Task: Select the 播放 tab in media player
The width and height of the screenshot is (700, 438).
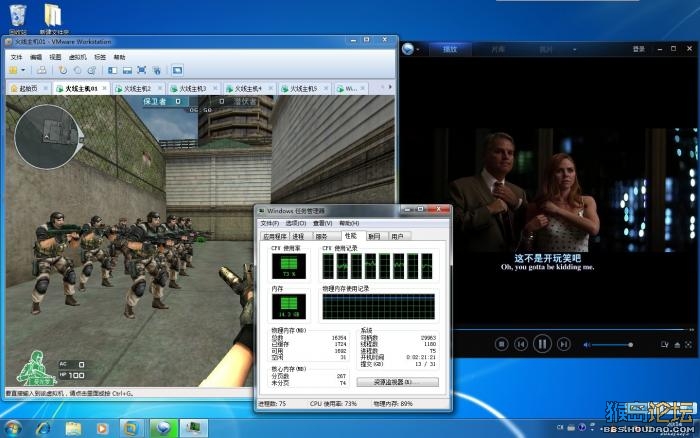Action: 450,49
